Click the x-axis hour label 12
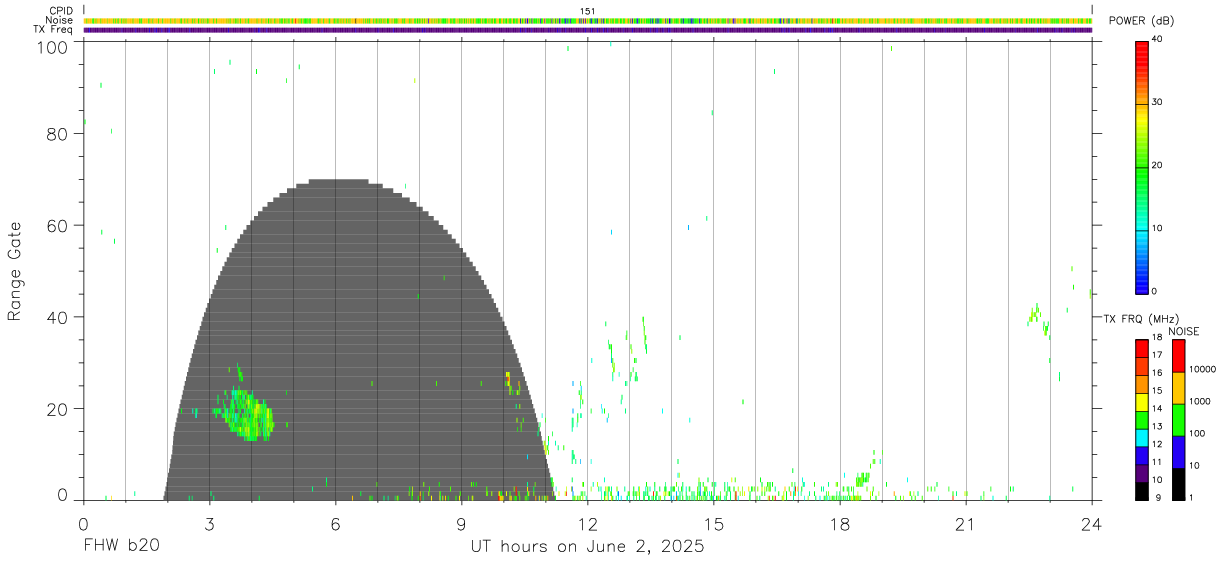 coord(588,523)
